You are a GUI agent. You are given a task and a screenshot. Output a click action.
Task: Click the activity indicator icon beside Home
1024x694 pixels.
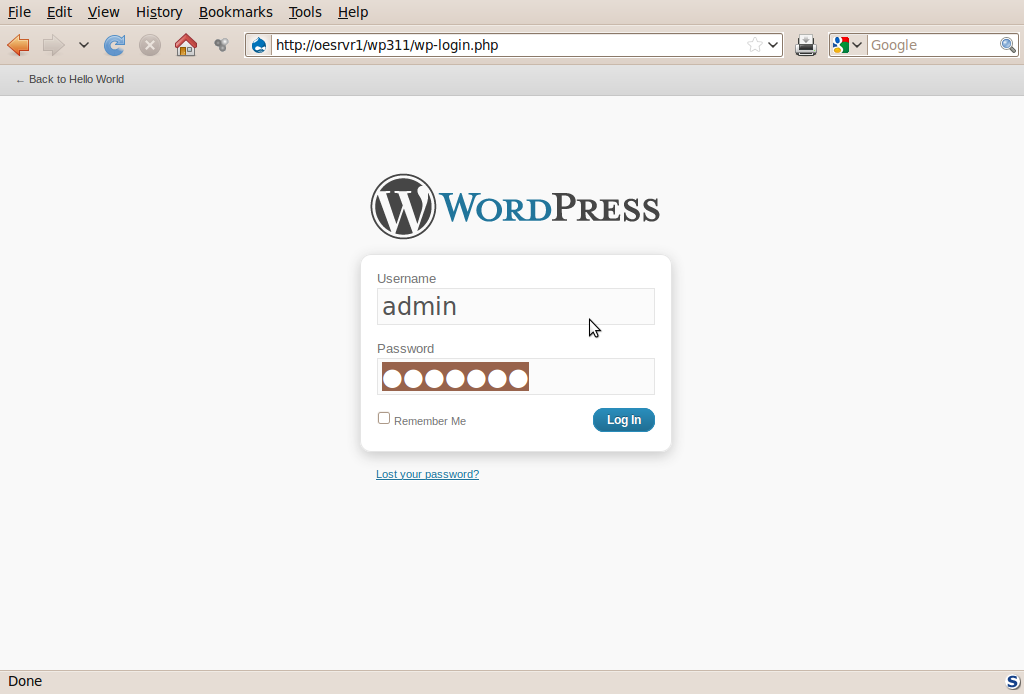(x=221, y=45)
